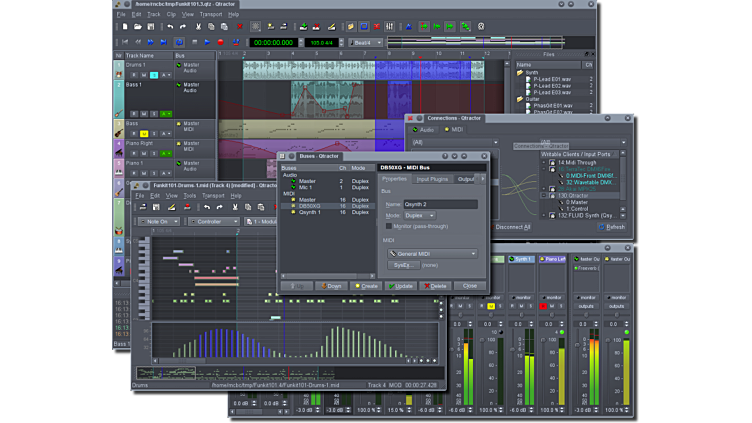Screen dimensions: 752x423
Task: Click the Fast Forward transport button
Action: point(151,42)
